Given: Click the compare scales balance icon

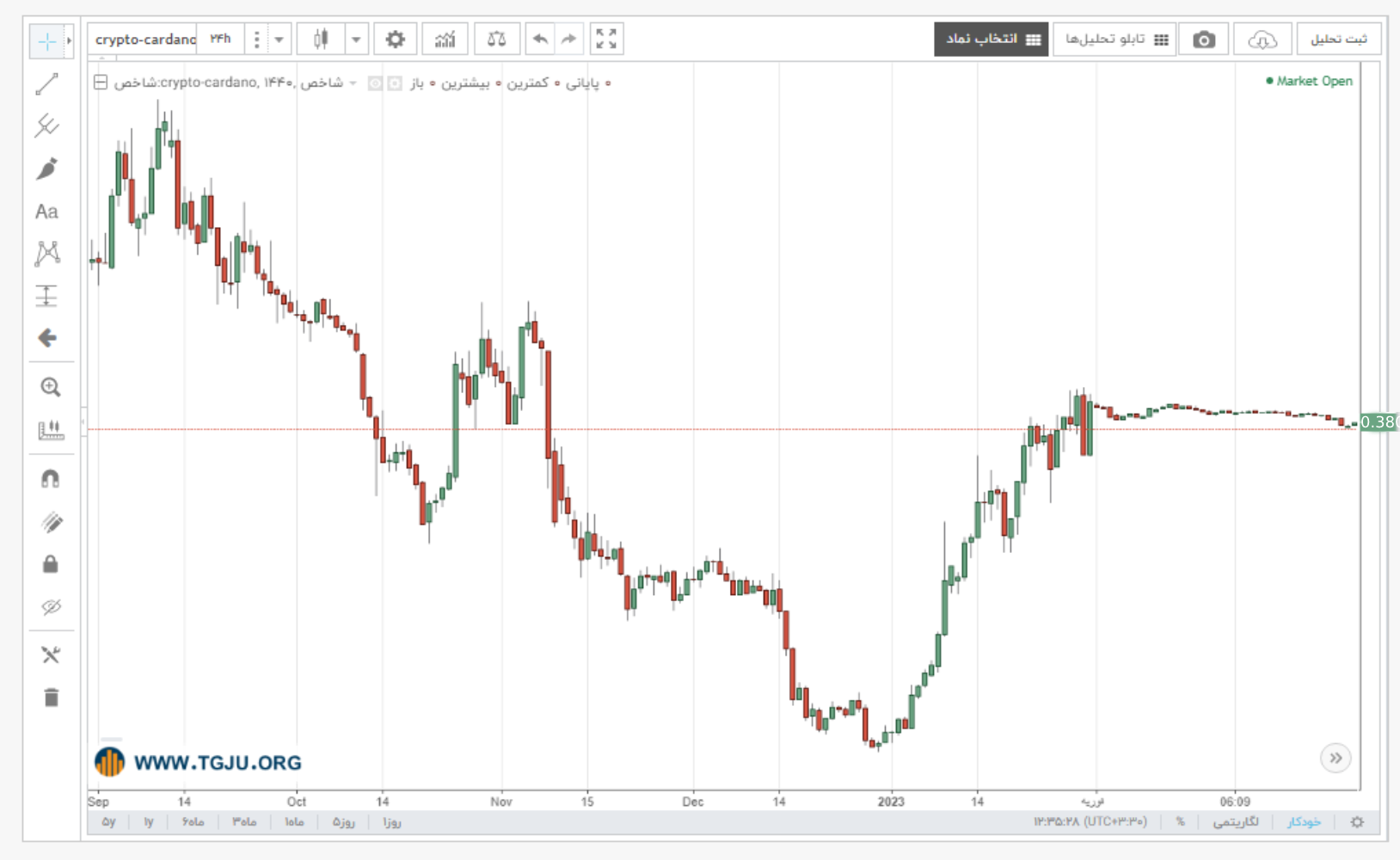Looking at the screenshot, I should 496,40.
